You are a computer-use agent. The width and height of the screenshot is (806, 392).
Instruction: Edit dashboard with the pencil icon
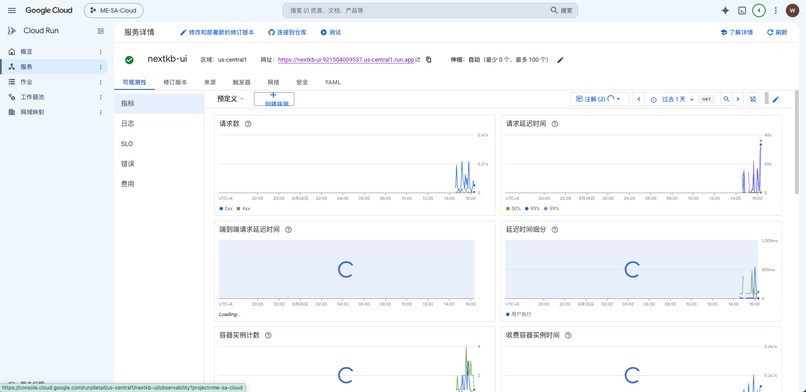pos(776,99)
